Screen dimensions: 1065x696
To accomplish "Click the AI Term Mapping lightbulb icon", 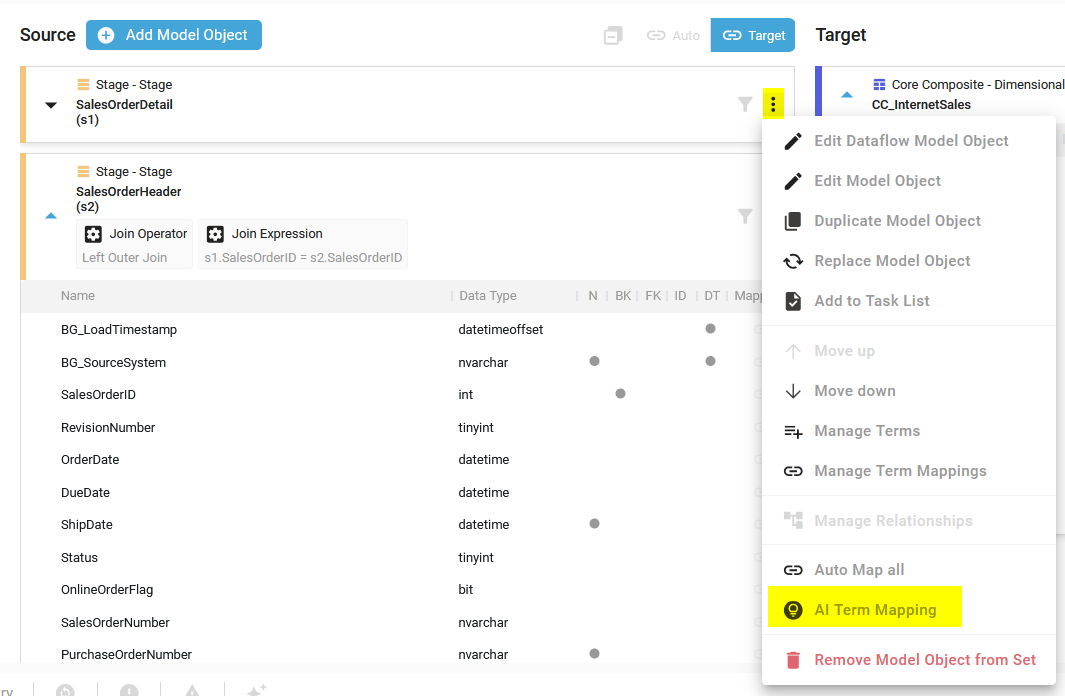I will tap(793, 610).
